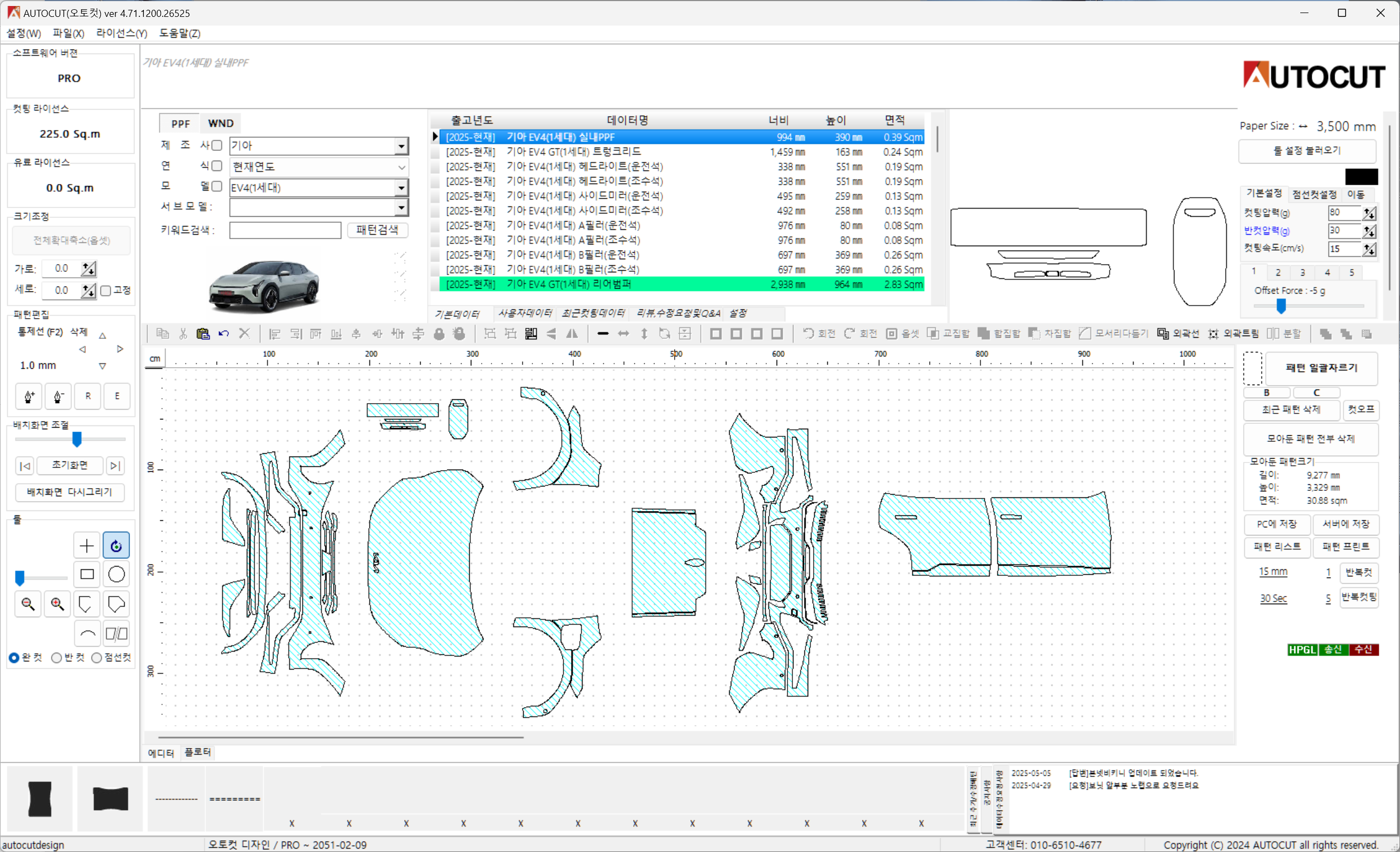1400x852 pixels.
Task: Select the rectangle shape tool
Action: (x=87, y=574)
